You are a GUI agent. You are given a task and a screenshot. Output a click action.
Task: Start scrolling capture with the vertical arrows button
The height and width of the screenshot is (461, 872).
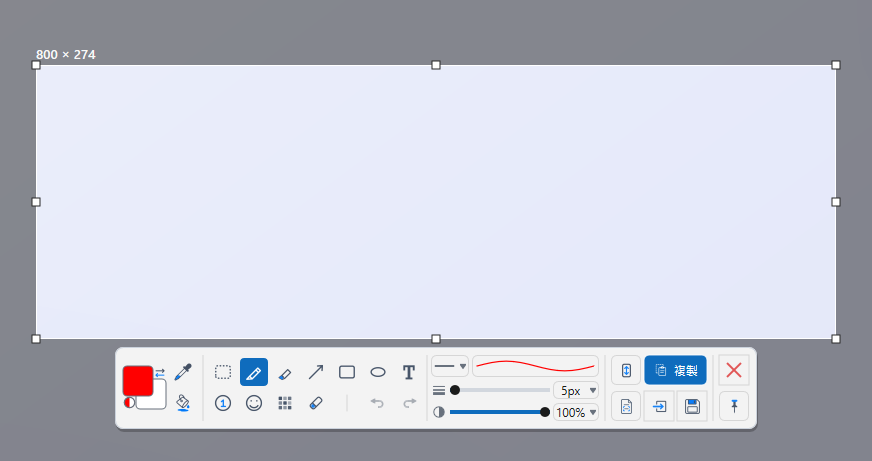[x=626, y=370]
